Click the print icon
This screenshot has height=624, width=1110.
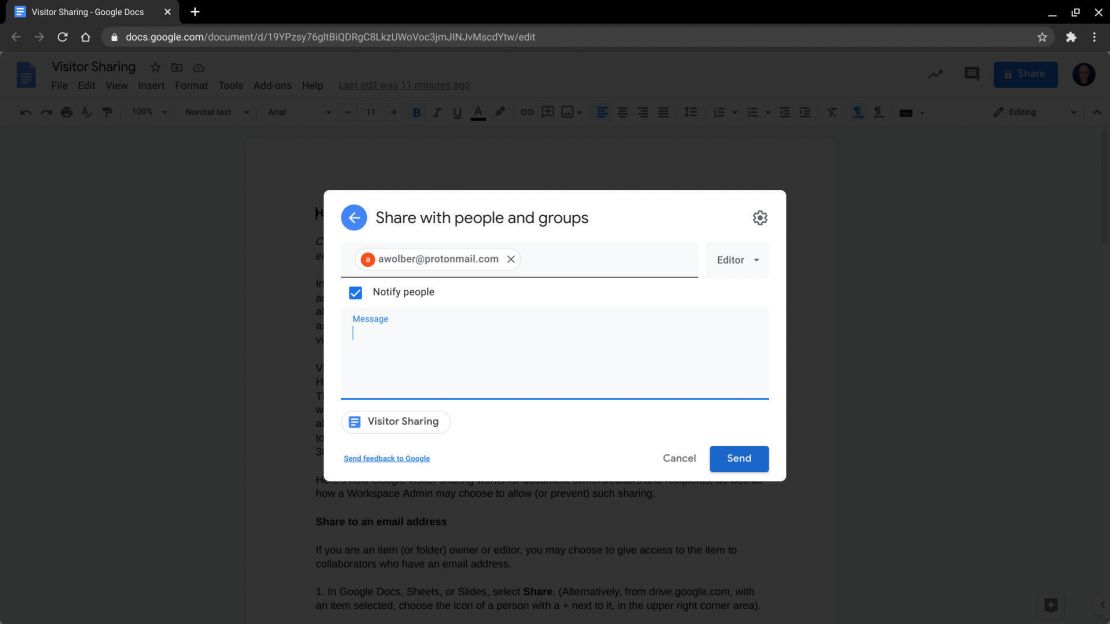[66, 112]
